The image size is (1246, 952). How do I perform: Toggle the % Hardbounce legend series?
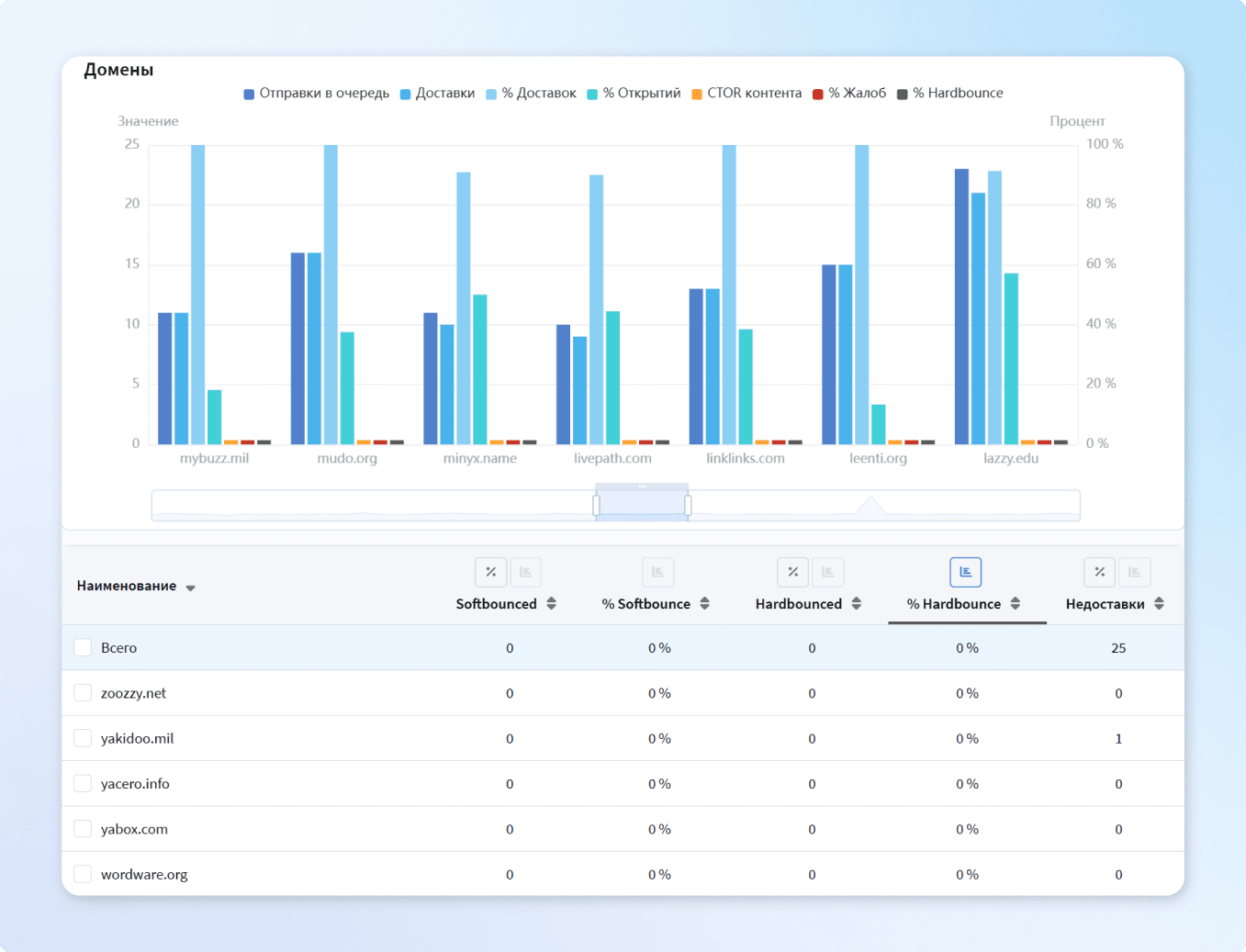click(950, 94)
